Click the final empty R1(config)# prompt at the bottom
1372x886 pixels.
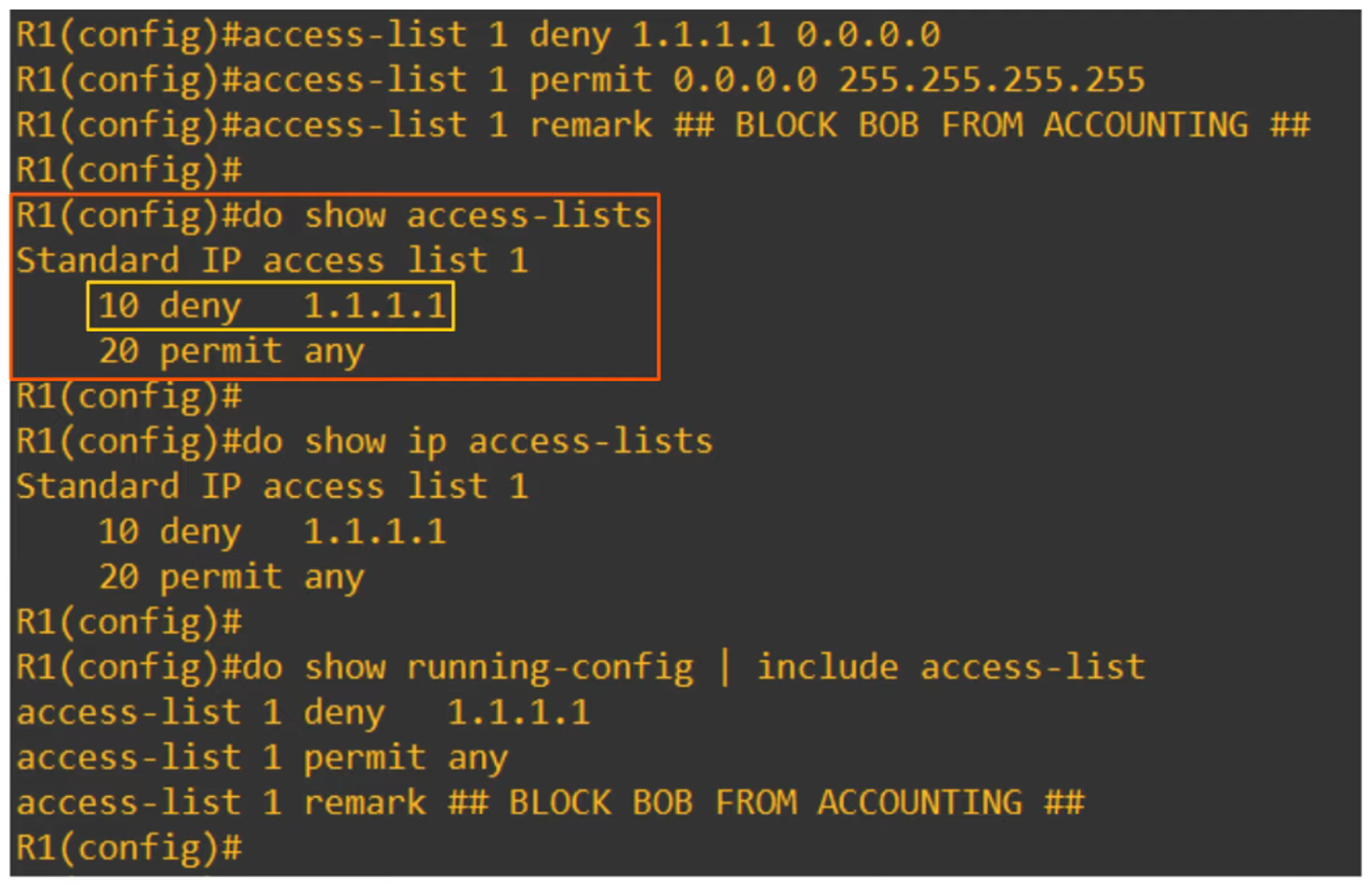129,848
